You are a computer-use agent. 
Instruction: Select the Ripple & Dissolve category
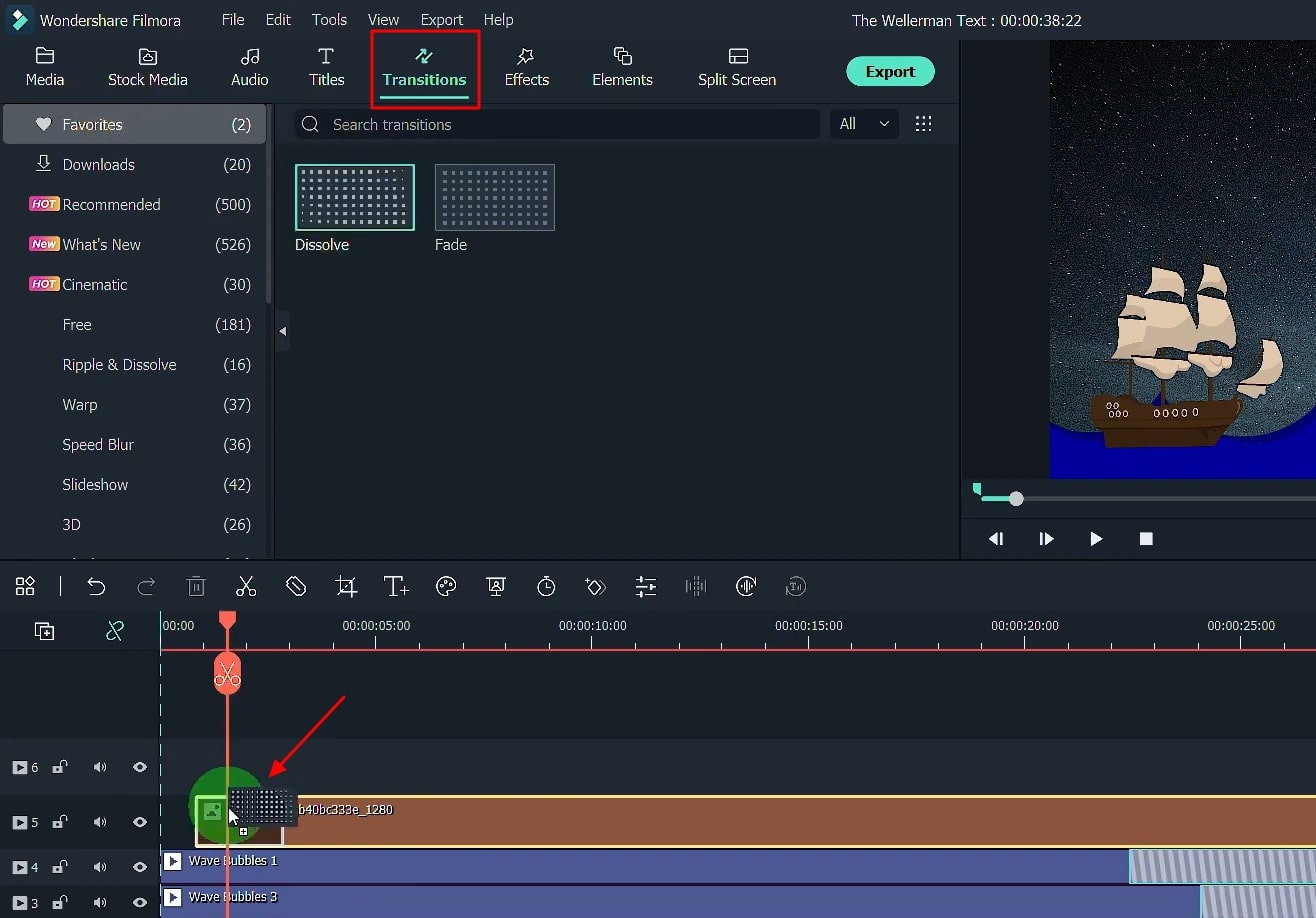point(134,364)
